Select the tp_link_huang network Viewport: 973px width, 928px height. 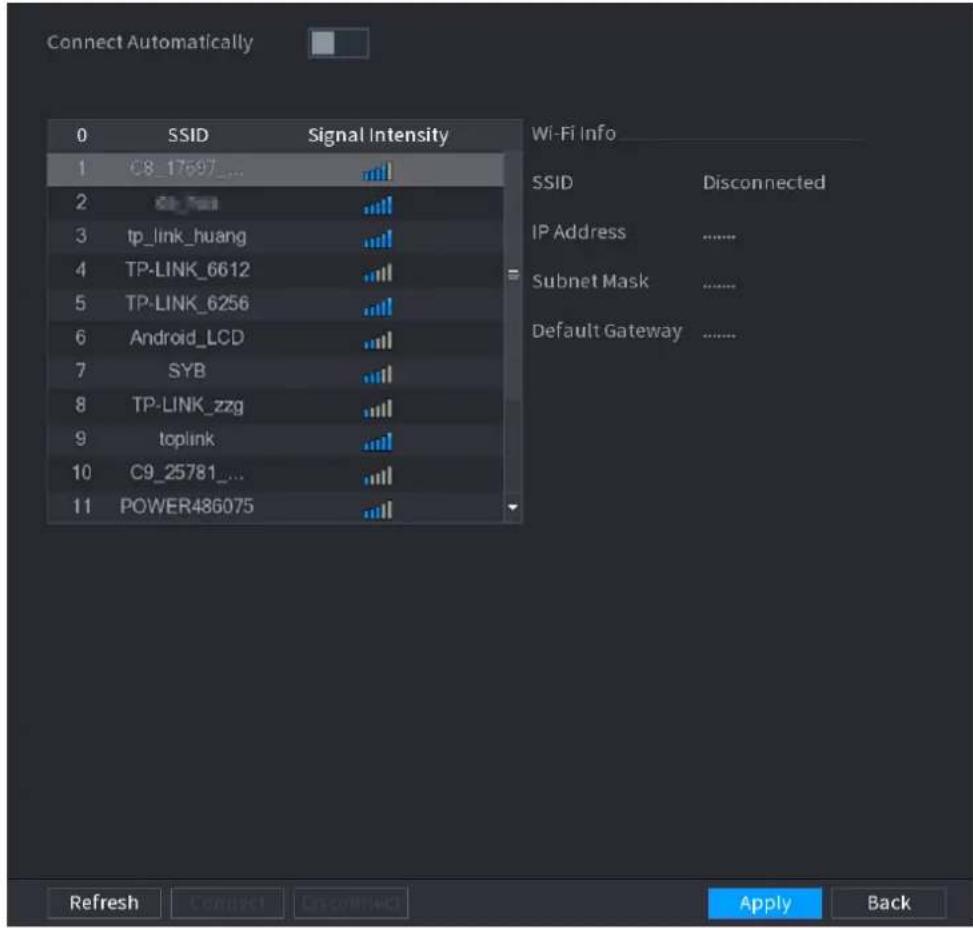coord(276,237)
